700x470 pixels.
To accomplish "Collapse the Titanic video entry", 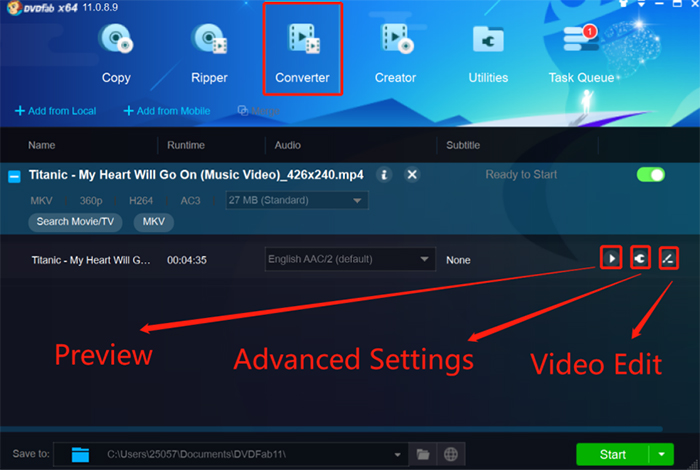I will click(14, 177).
